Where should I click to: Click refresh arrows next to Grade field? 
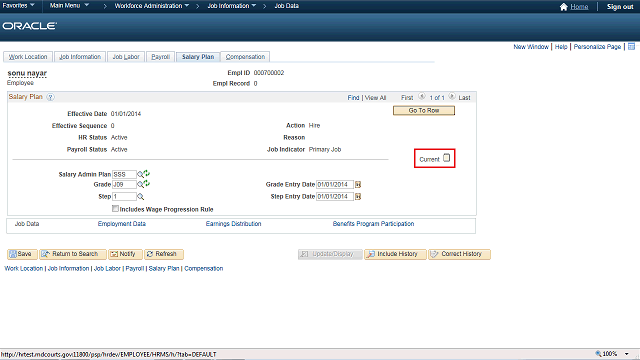pos(147,184)
